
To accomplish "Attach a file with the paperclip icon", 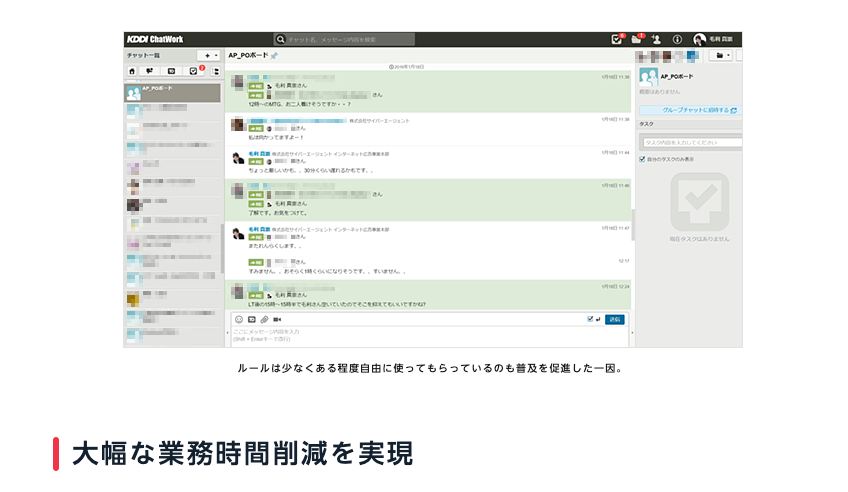I will coord(264,319).
